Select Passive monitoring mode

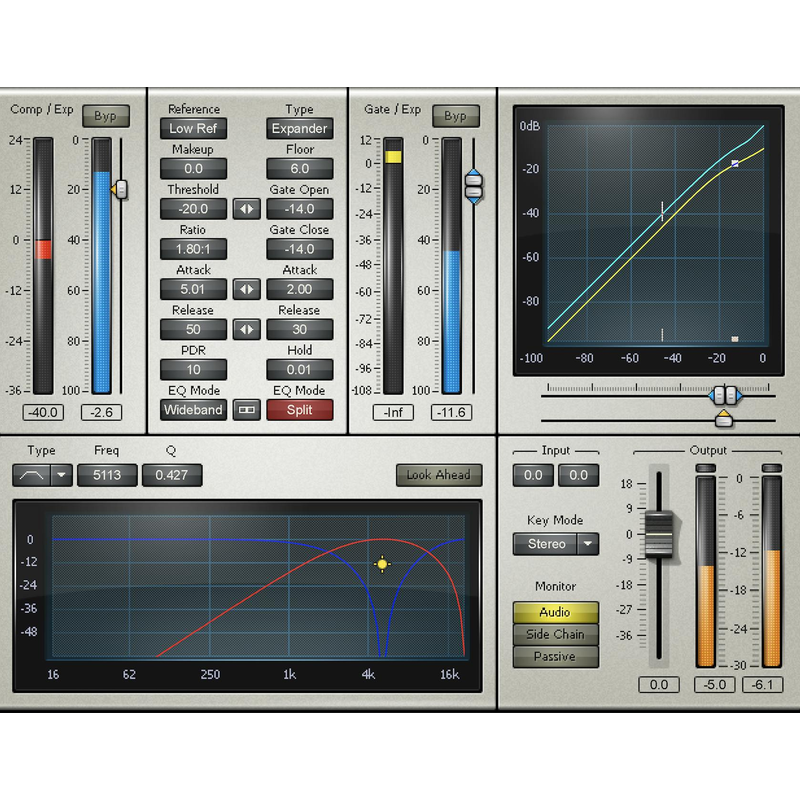pos(555,657)
